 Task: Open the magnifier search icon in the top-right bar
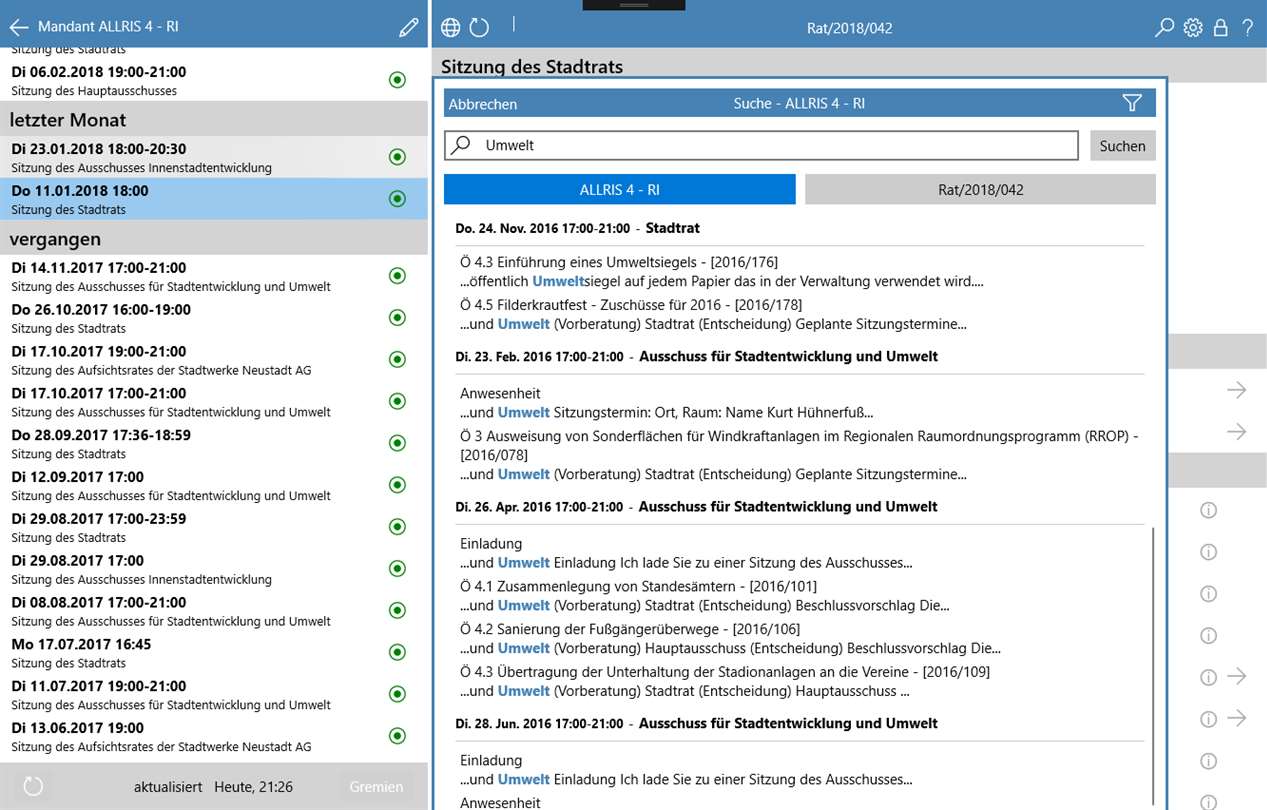click(1164, 28)
